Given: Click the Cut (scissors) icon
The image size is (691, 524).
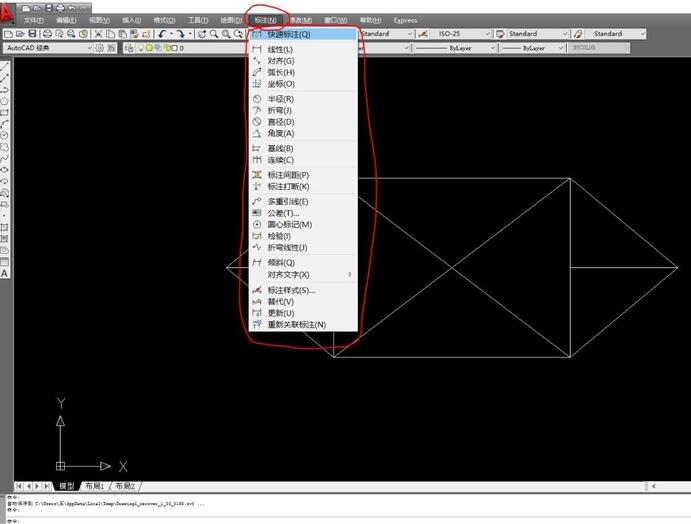Looking at the screenshot, I should 99,34.
